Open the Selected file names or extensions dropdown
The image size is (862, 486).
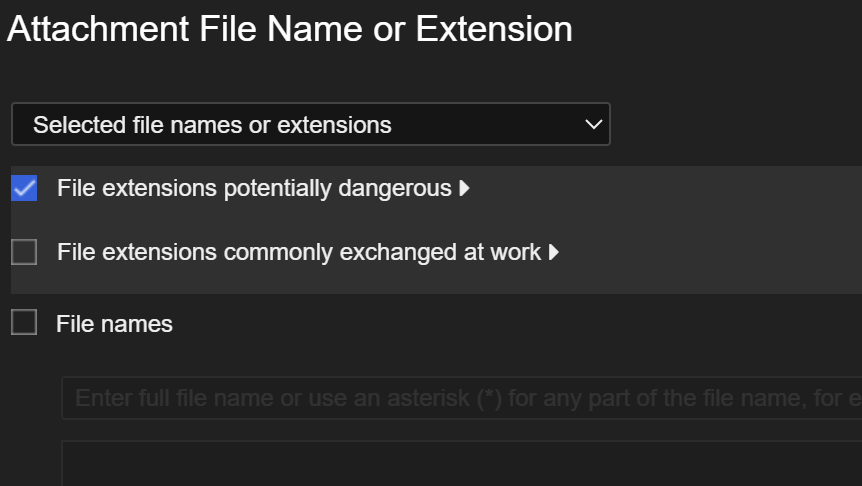coord(310,125)
